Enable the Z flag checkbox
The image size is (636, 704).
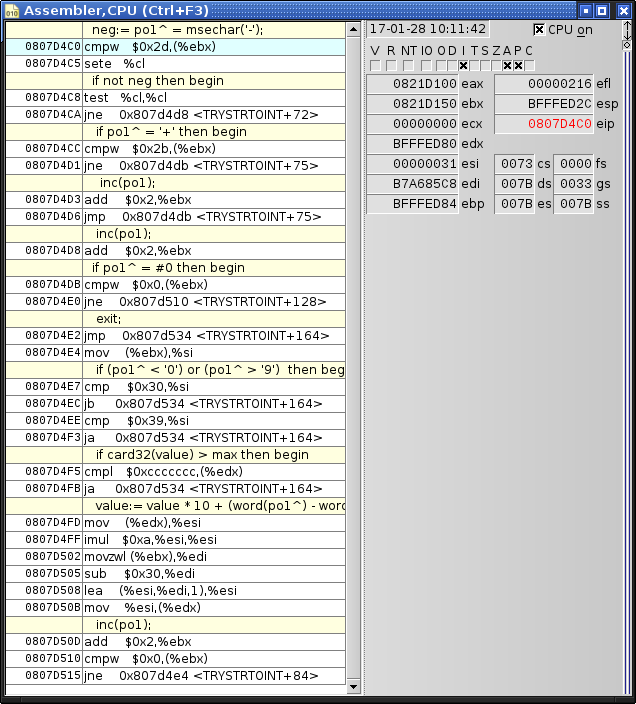tap(496, 66)
